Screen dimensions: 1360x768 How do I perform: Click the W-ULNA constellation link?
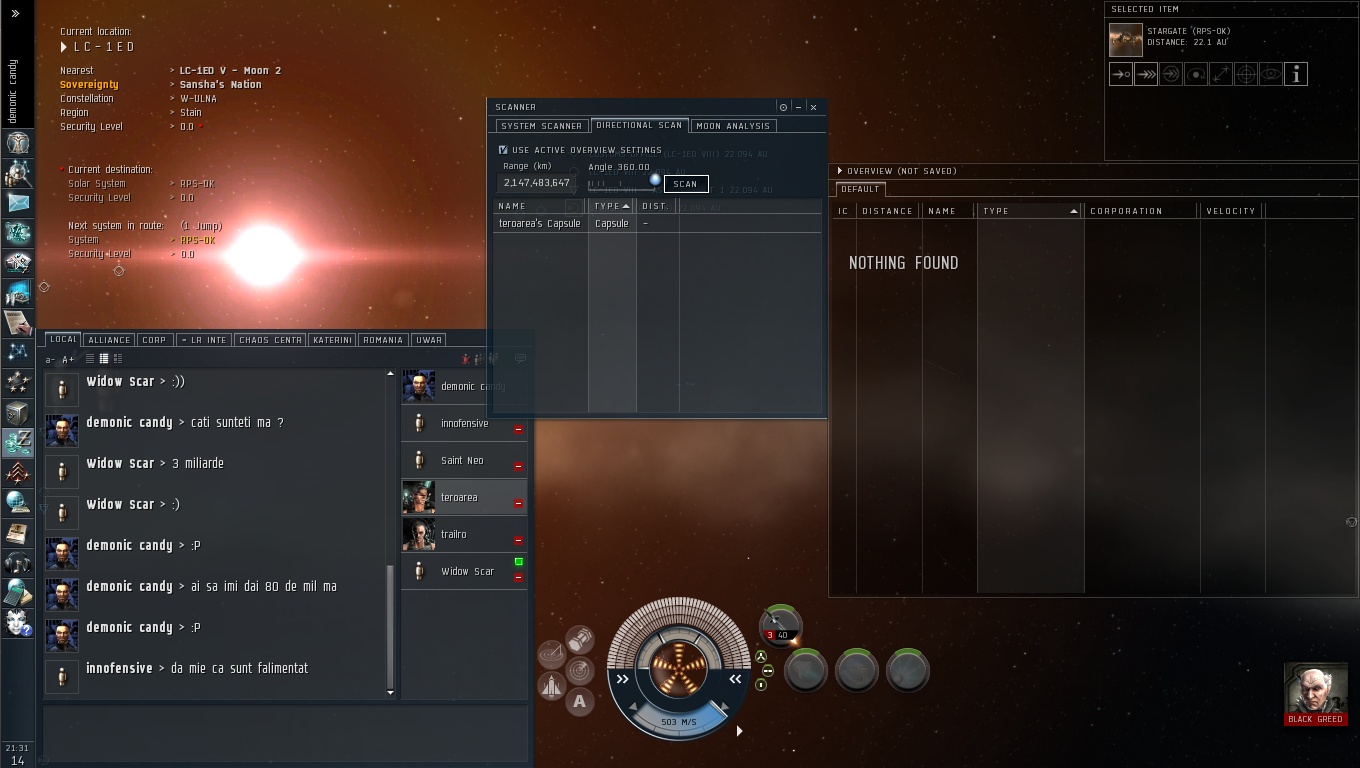(198, 99)
